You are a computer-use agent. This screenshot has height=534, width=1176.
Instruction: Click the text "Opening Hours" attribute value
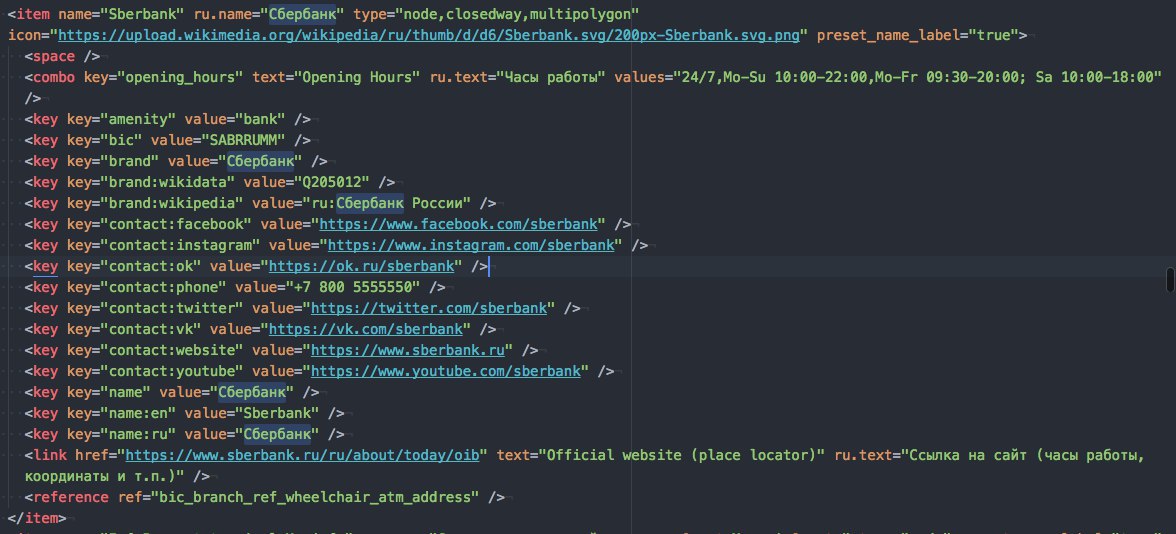pyautogui.click(x=361, y=77)
